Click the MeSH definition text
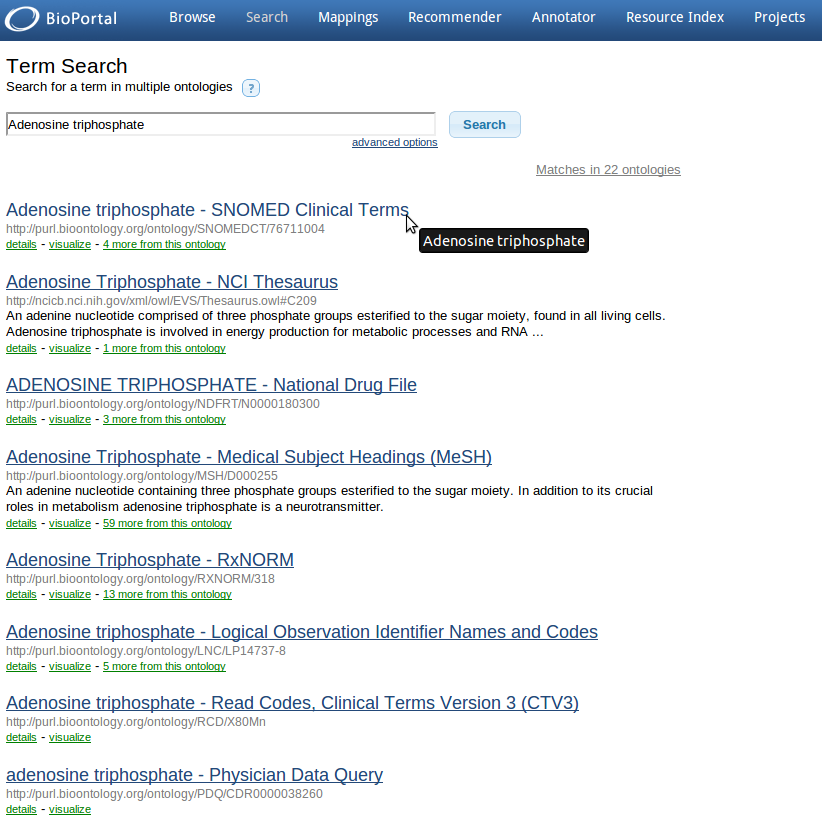This screenshot has width=822, height=824. (330, 499)
